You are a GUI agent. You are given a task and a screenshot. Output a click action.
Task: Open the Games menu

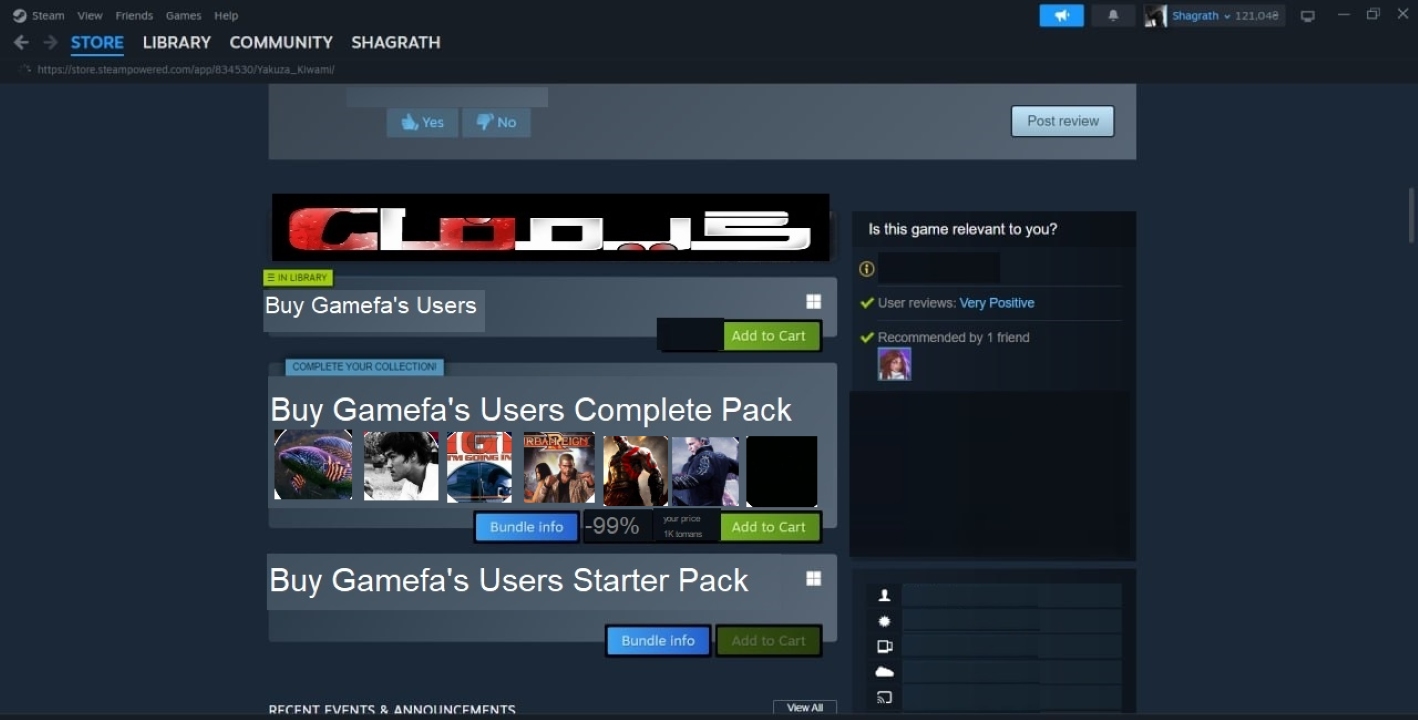tap(183, 15)
